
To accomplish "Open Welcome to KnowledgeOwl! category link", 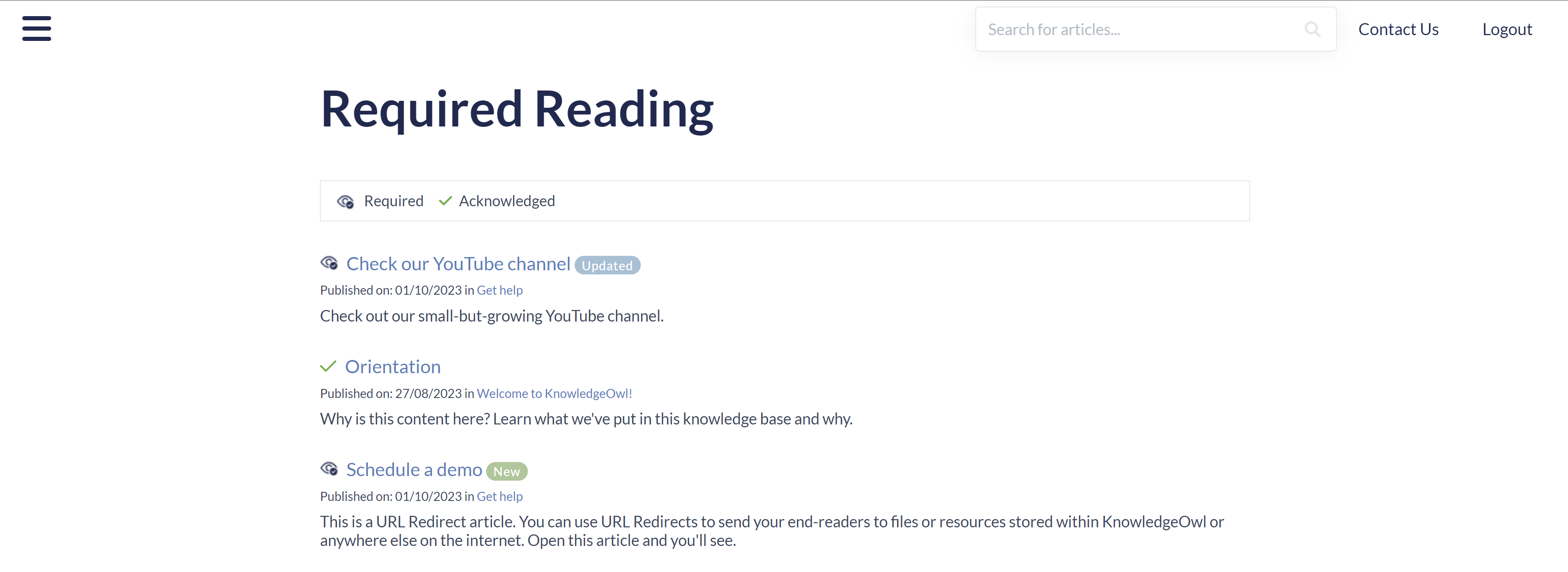I will (554, 393).
